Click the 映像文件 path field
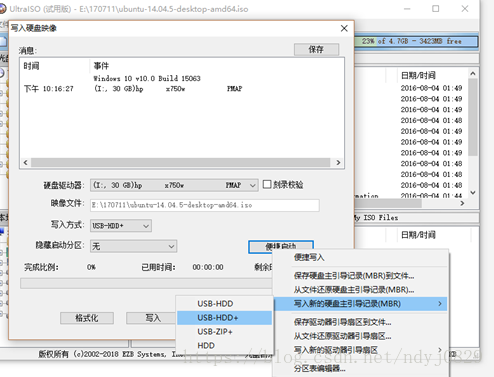The image size is (494, 377). (x=205, y=205)
